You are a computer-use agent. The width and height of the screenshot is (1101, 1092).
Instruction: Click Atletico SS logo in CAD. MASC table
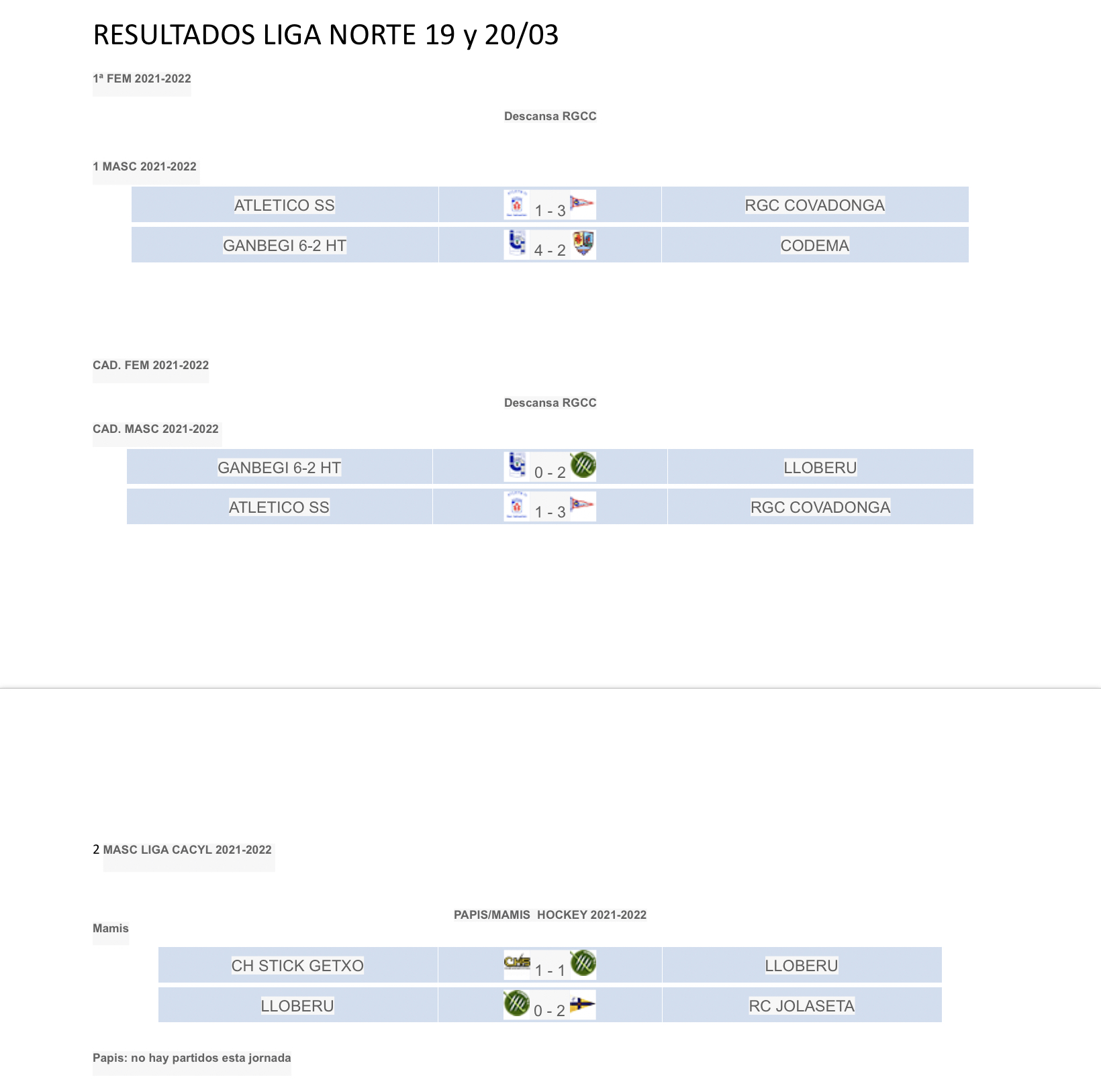[x=516, y=505]
